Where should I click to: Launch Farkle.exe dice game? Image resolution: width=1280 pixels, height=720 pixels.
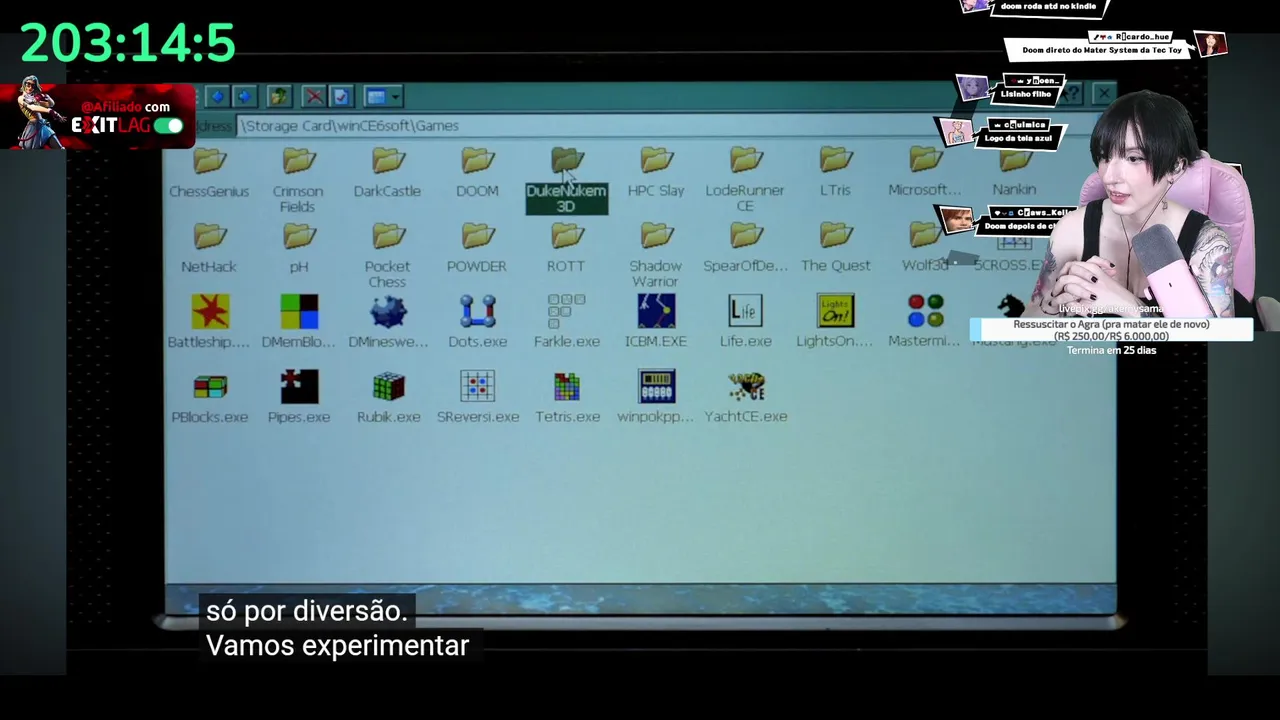click(566, 321)
